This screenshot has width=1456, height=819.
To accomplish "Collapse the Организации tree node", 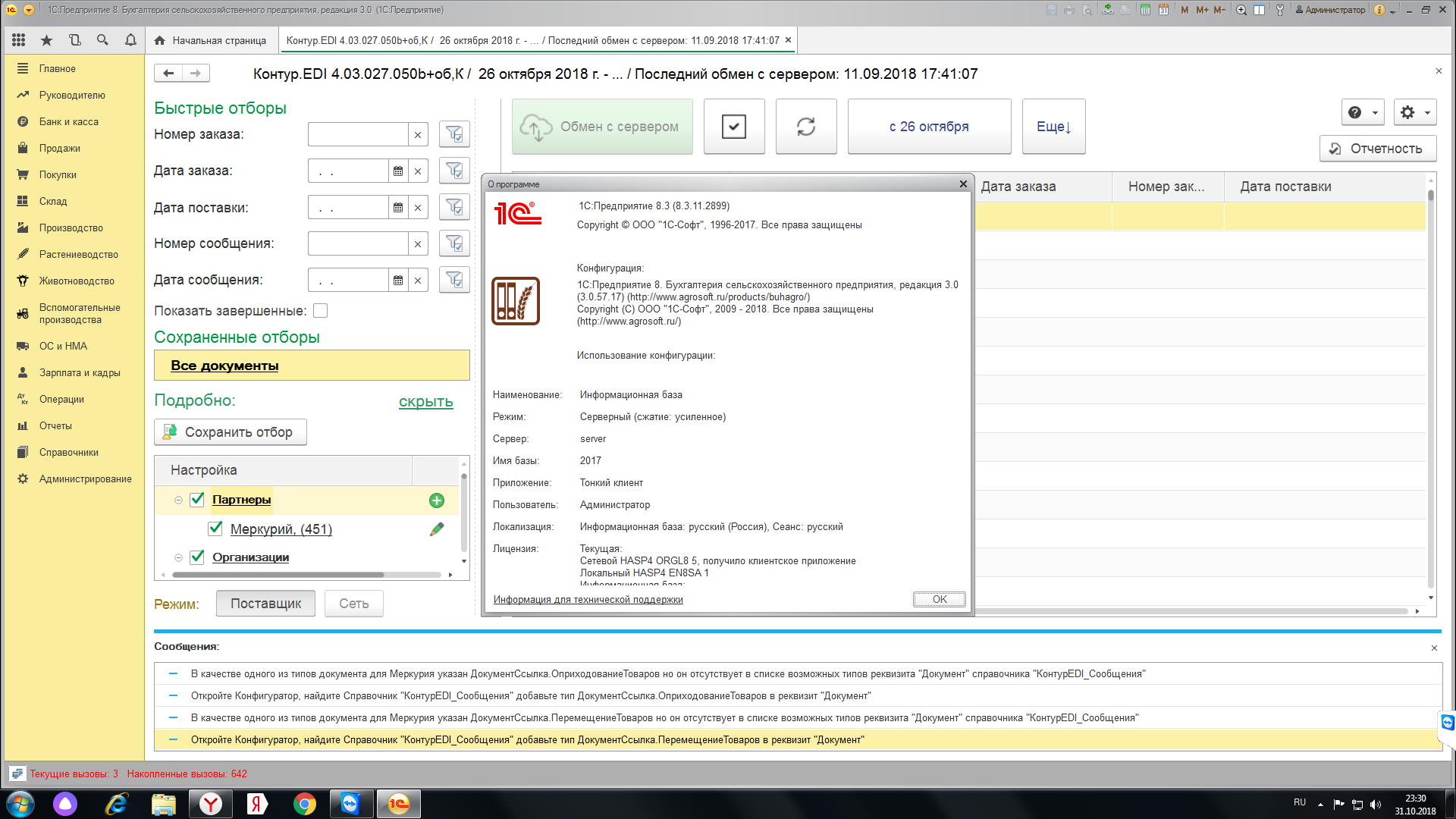I will point(178,557).
